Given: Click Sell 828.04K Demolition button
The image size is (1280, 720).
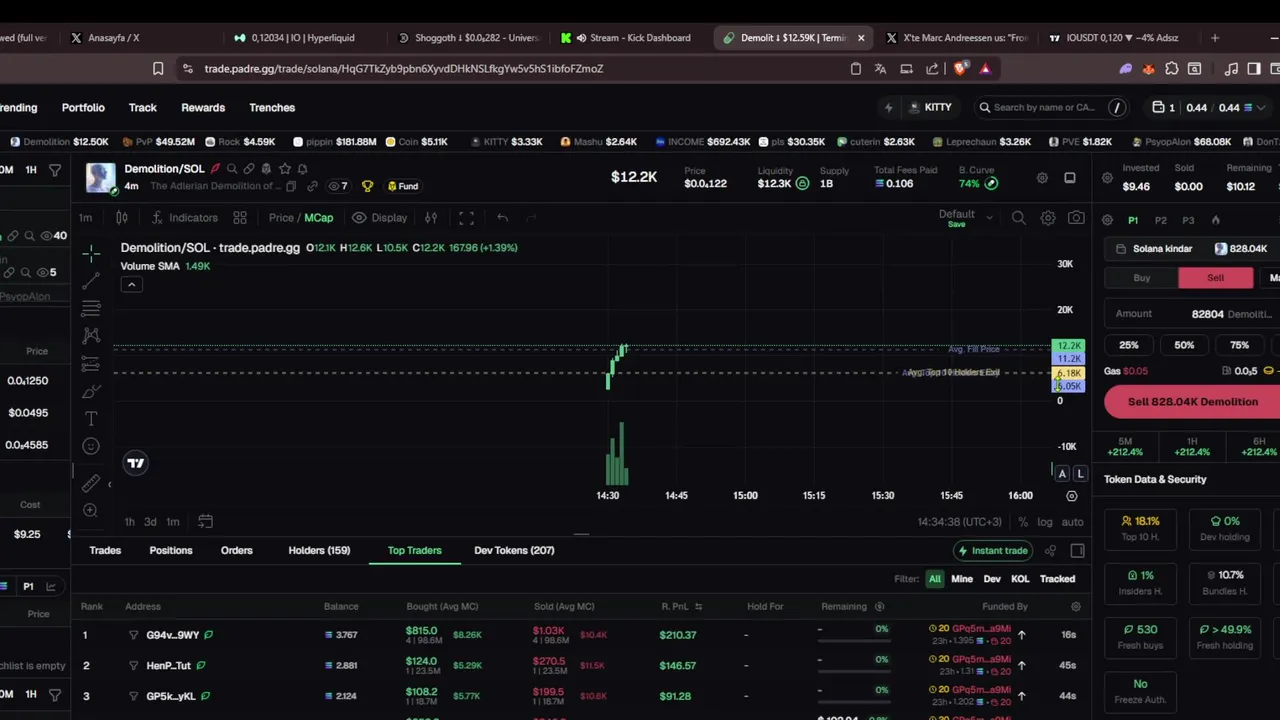Looking at the screenshot, I should tap(1192, 401).
